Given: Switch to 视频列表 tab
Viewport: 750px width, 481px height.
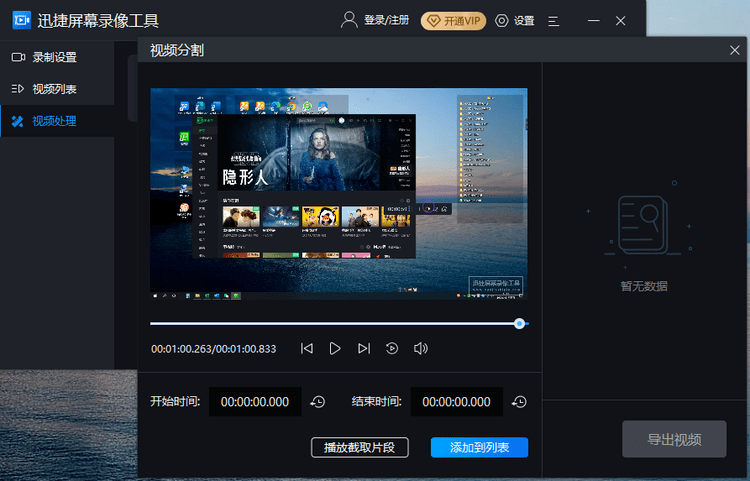Looking at the screenshot, I should [x=57, y=89].
